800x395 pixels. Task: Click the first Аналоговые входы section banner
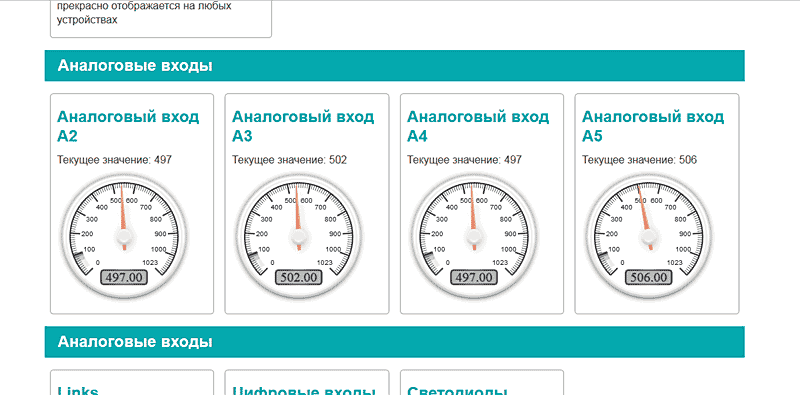tap(394, 66)
